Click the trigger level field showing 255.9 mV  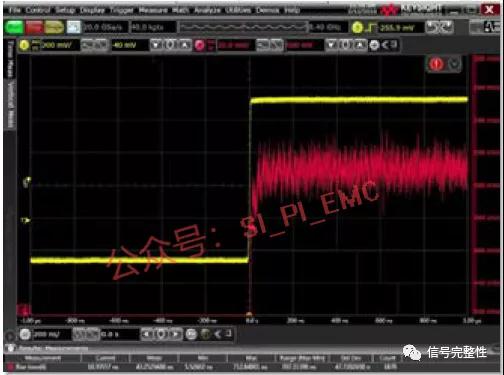click(x=401, y=27)
